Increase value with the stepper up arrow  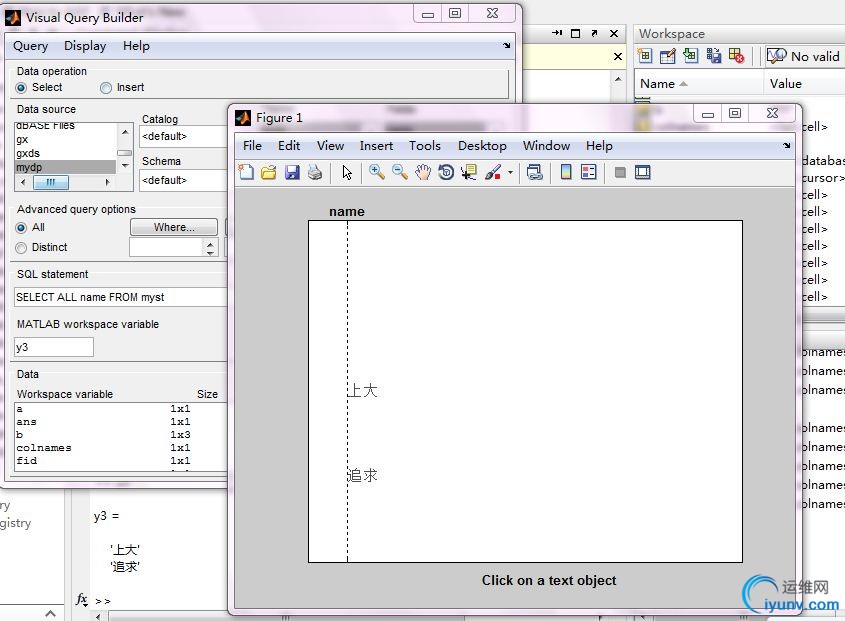pos(210,243)
